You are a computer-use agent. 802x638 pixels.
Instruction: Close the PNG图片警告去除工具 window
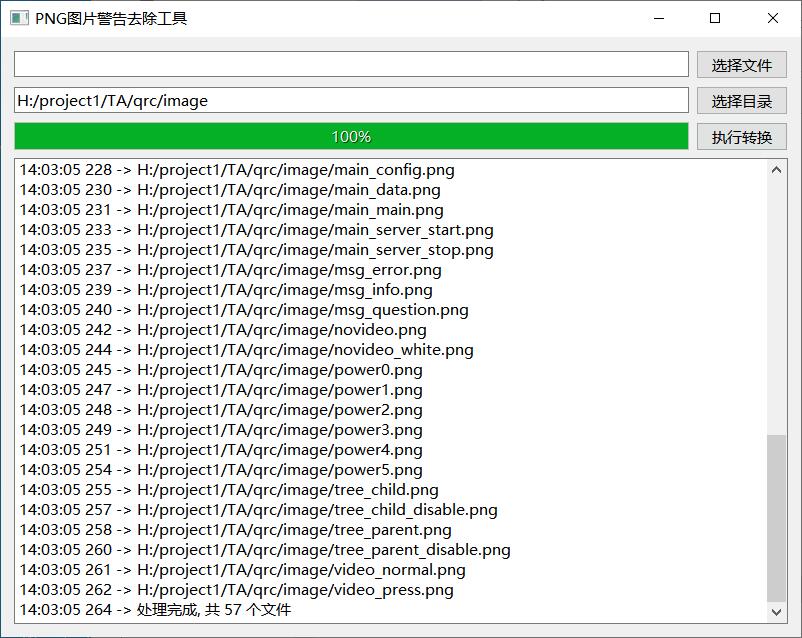[x=773, y=18]
